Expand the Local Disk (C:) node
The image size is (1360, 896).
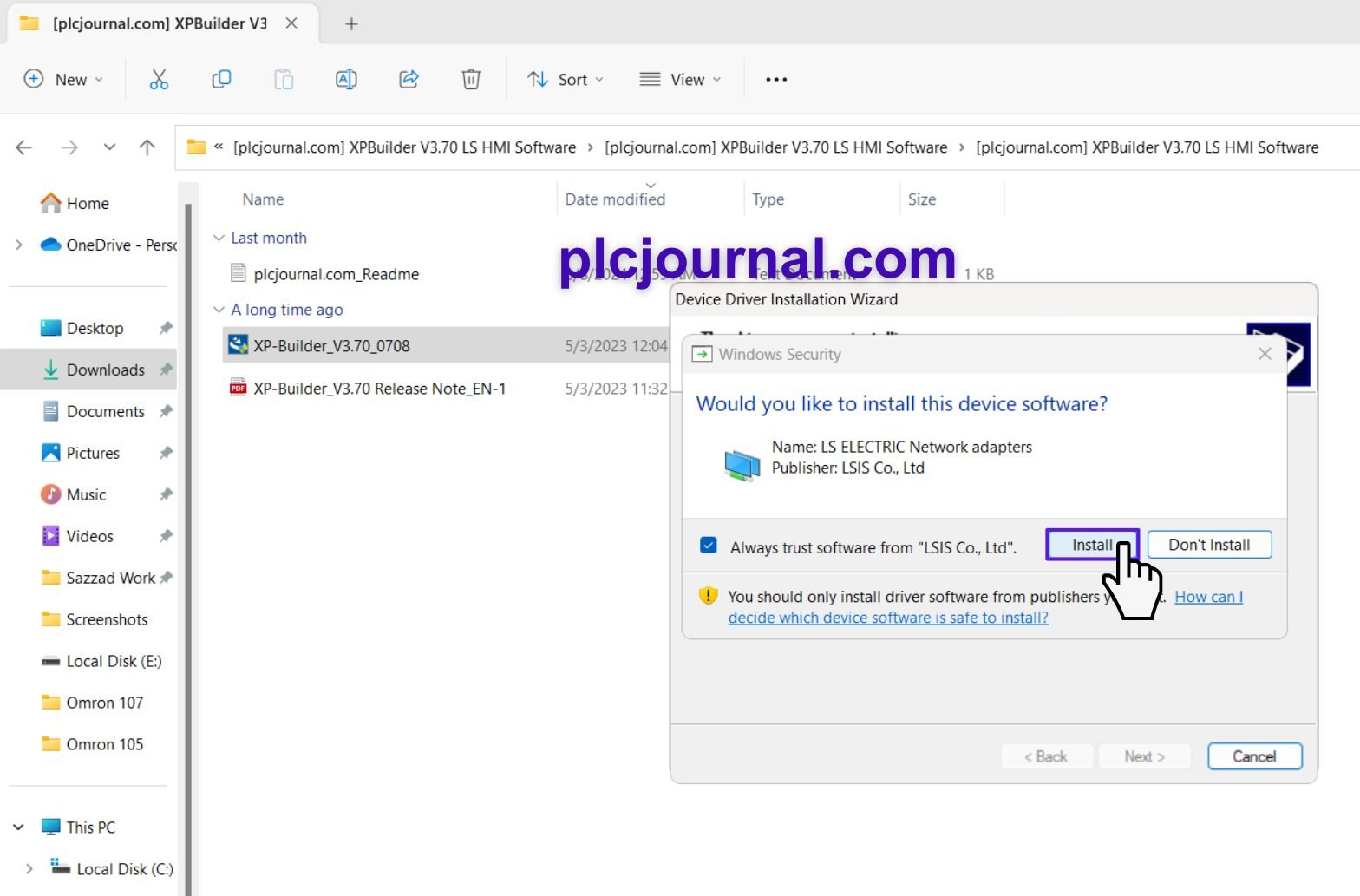(29, 869)
